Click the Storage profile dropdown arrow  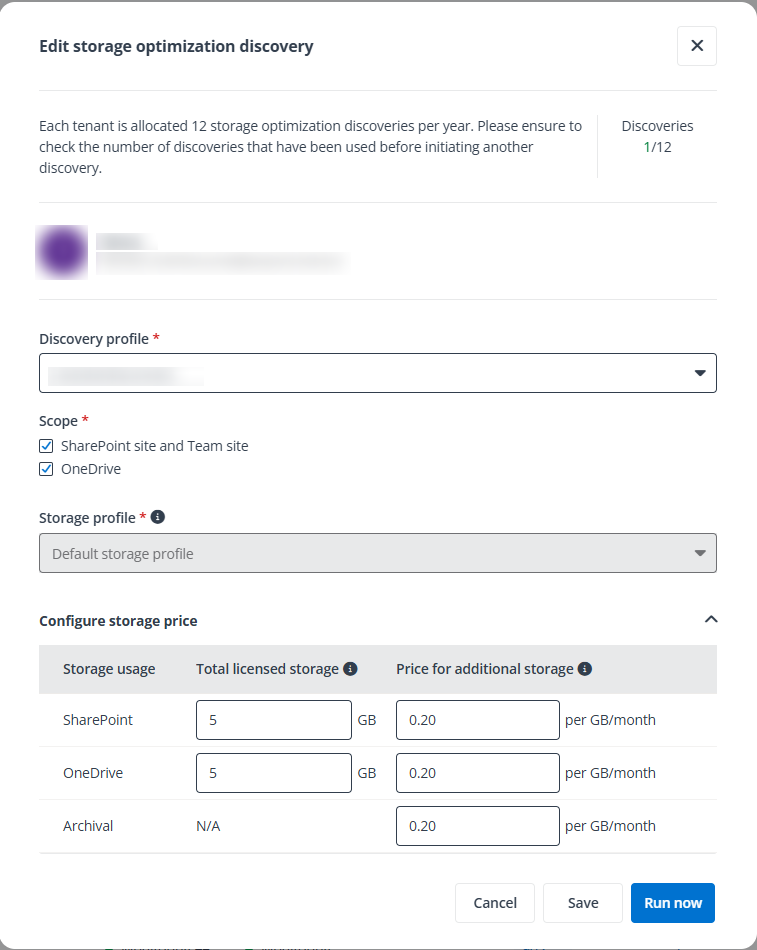click(x=699, y=552)
